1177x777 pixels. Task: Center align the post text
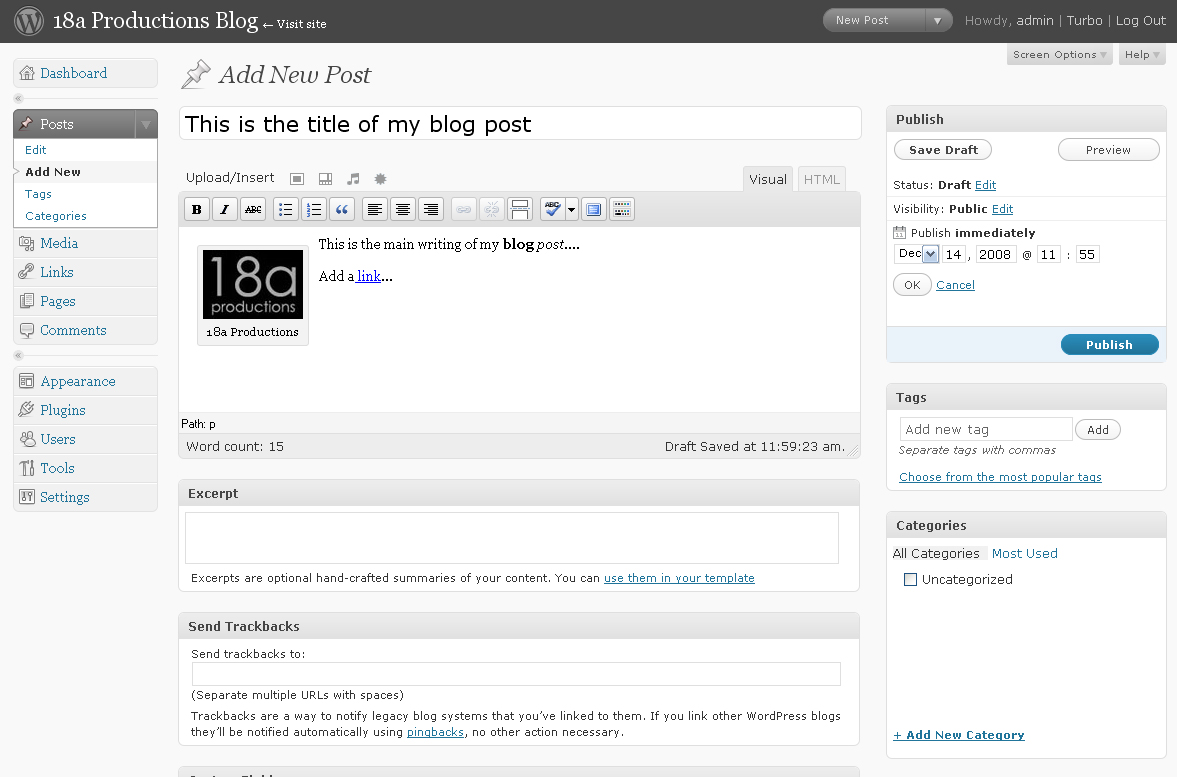click(x=403, y=209)
